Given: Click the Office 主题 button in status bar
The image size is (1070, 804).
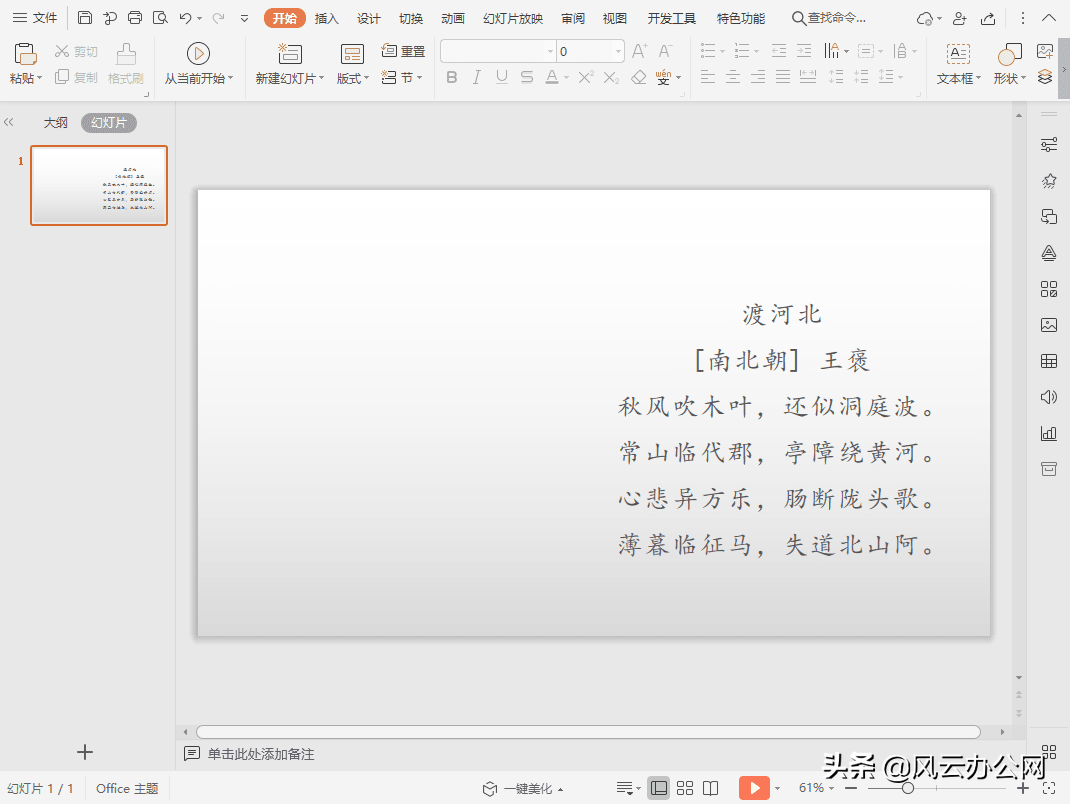Looking at the screenshot, I should [x=126, y=788].
